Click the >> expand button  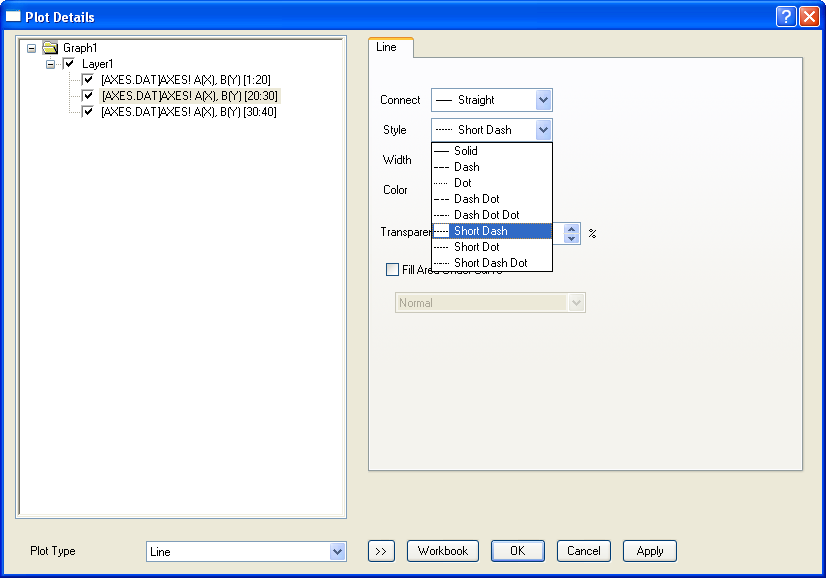381,550
